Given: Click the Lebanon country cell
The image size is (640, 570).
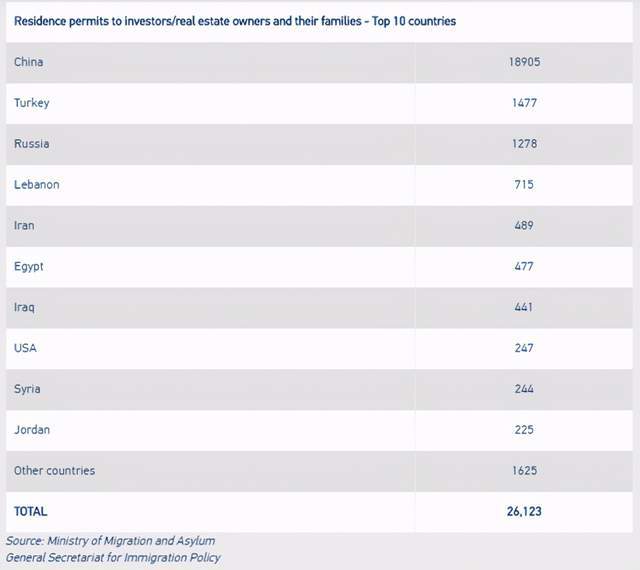Looking at the screenshot, I should coord(37,185).
